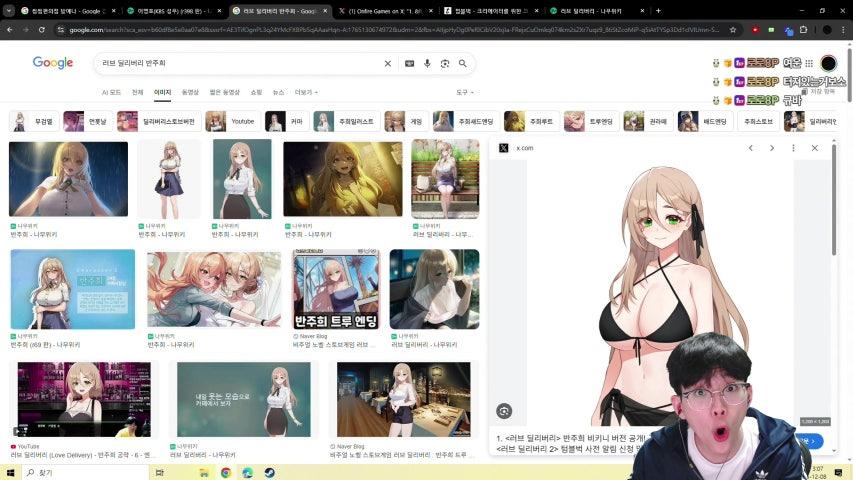Open File Explorer from taskbar
The width and height of the screenshot is (853, 480).
pos(203,472)
